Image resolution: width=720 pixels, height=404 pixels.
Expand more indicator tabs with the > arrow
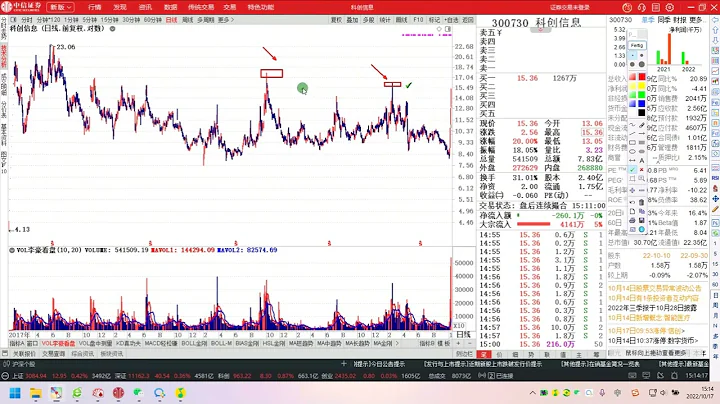click(397, 343)
